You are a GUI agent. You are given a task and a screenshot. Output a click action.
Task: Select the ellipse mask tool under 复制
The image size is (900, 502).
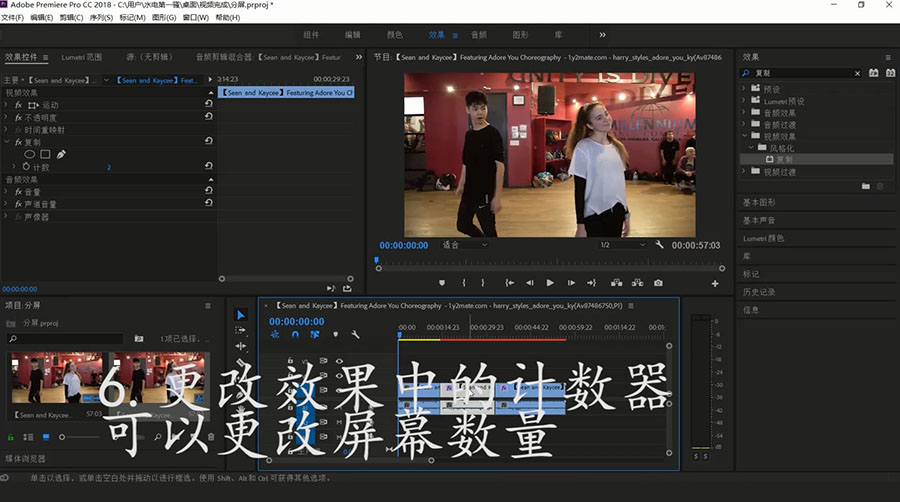click(x=29, y=154)
